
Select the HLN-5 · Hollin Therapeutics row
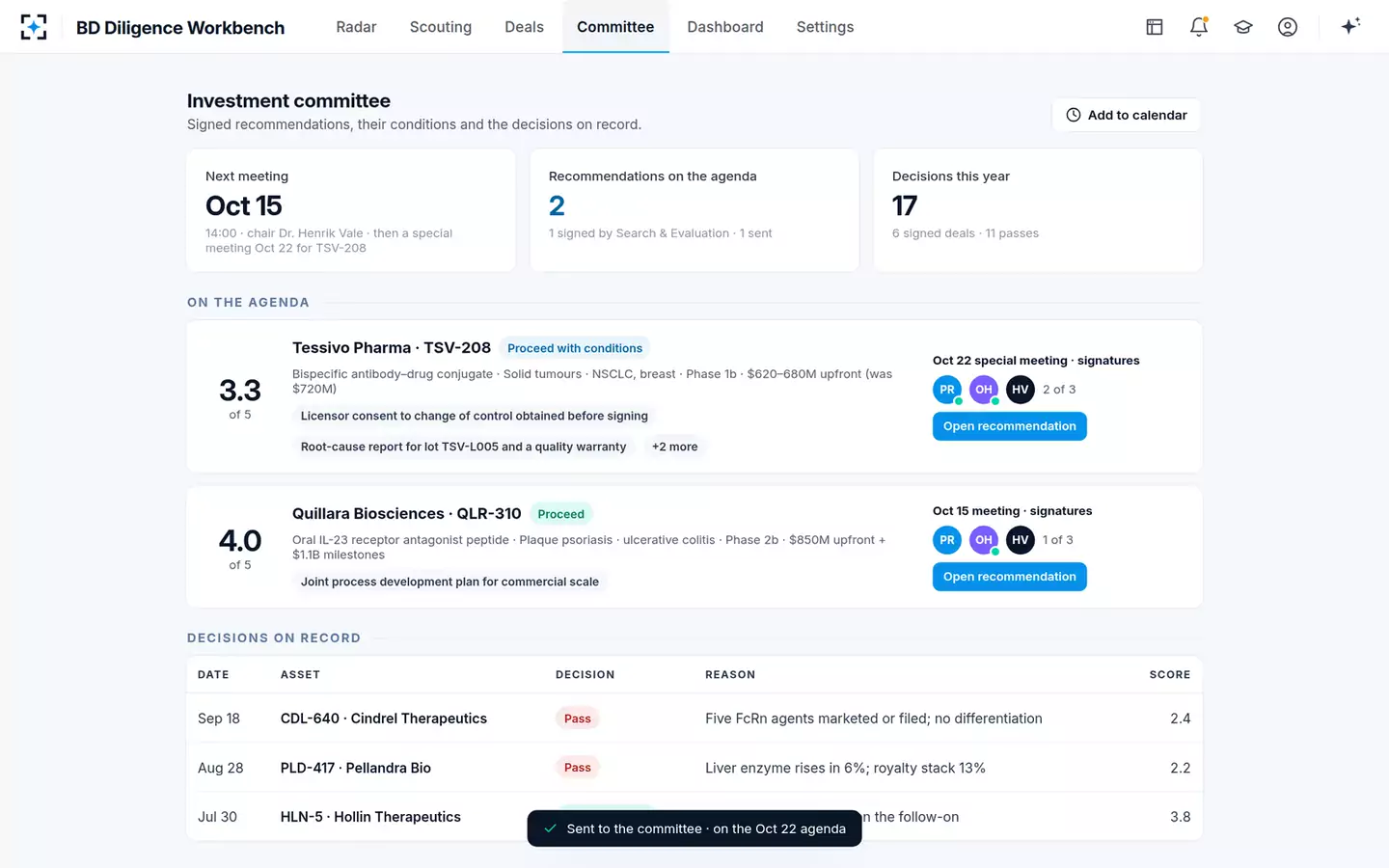click(x=694, y=817)
